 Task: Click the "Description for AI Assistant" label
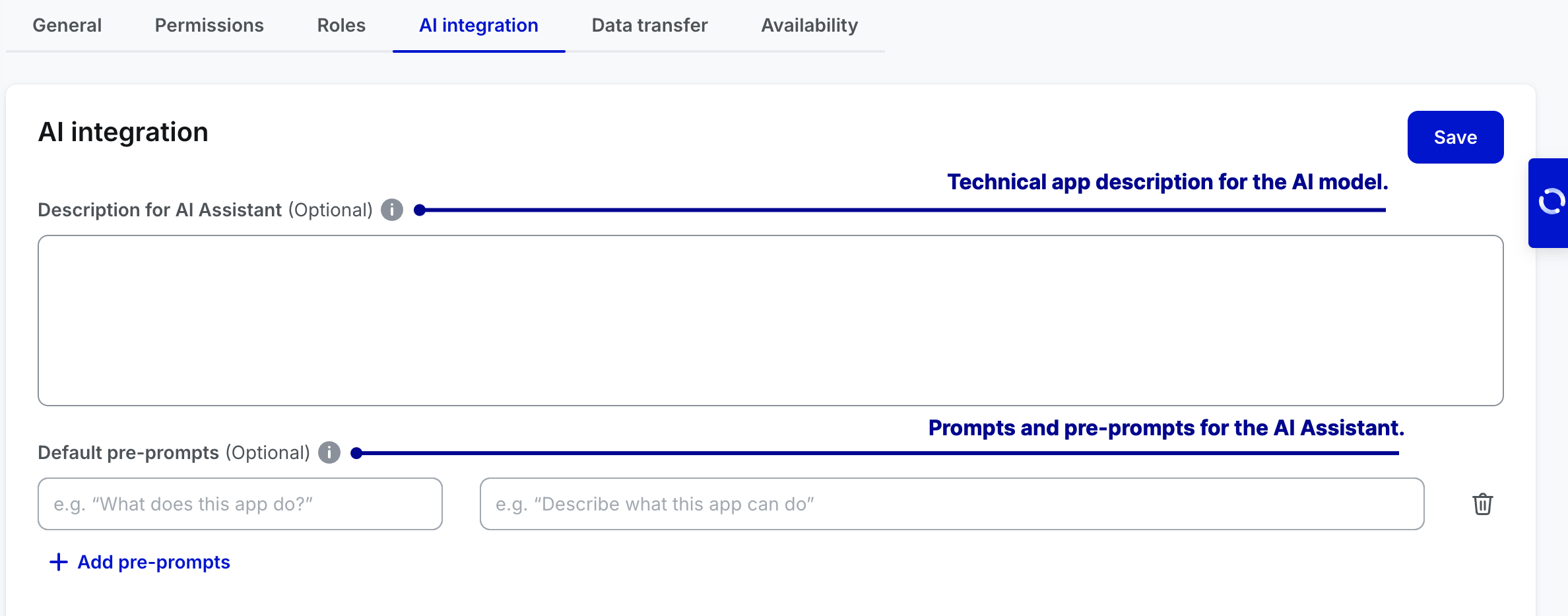coord(160,210)
